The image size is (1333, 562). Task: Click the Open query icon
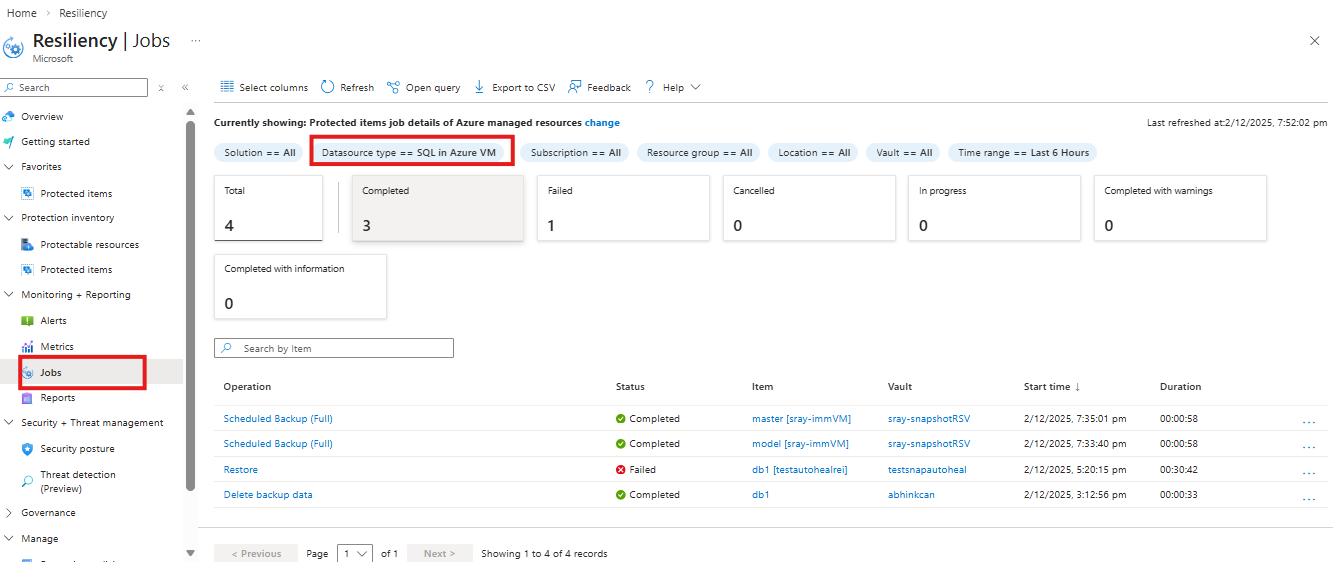[x=393, y=88]
